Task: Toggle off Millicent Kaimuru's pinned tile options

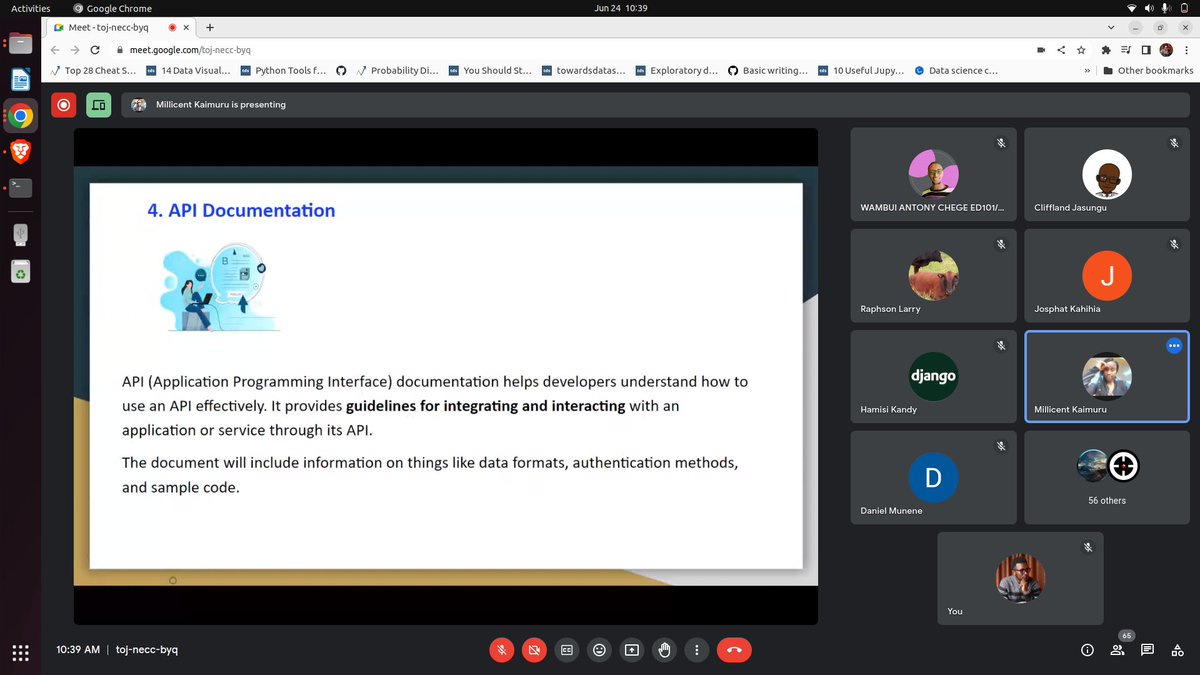Action: click(x=1174, y=345)
